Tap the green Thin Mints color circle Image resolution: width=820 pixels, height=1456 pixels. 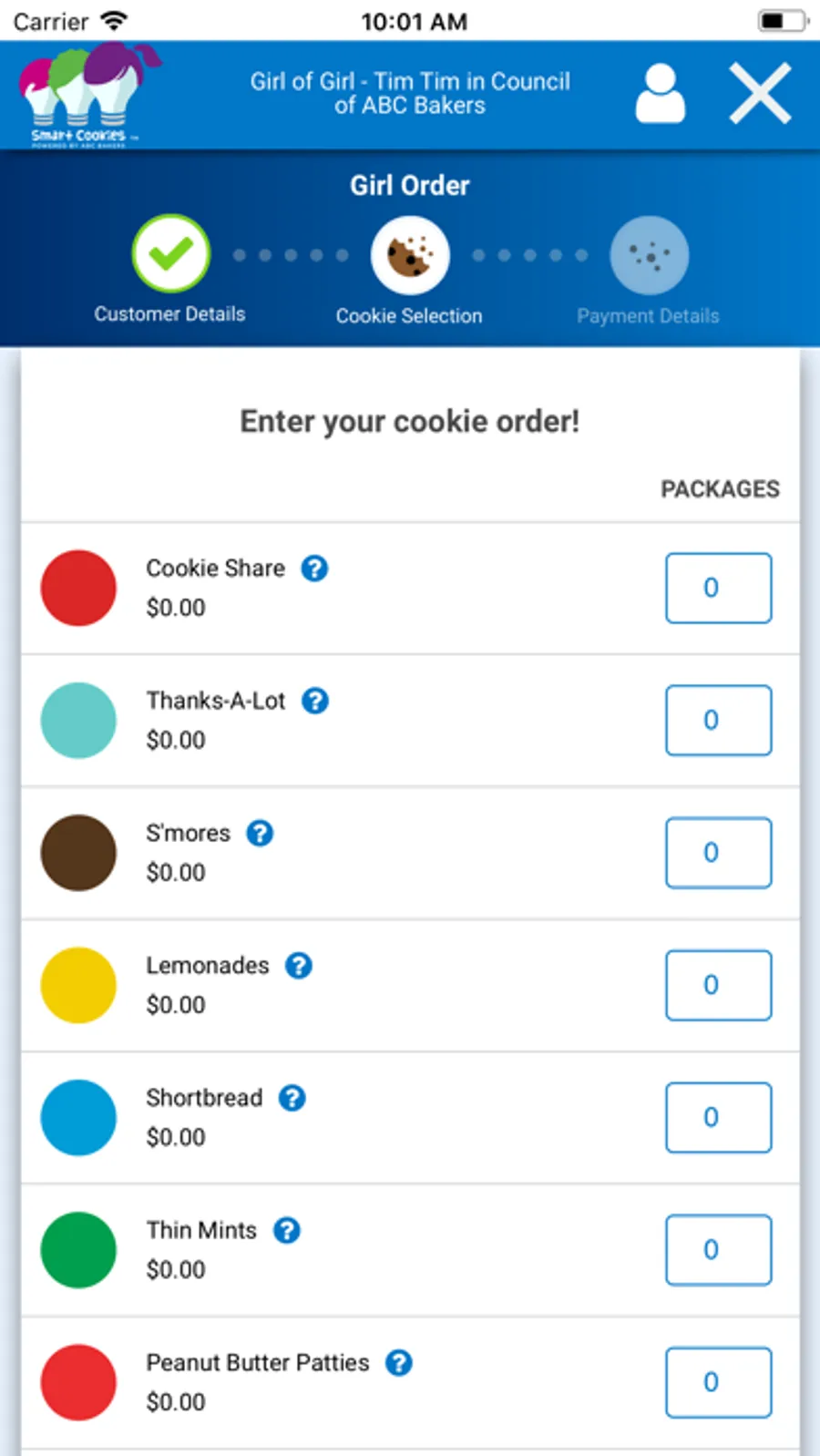pyautogui.click(x=78, y=1249)
